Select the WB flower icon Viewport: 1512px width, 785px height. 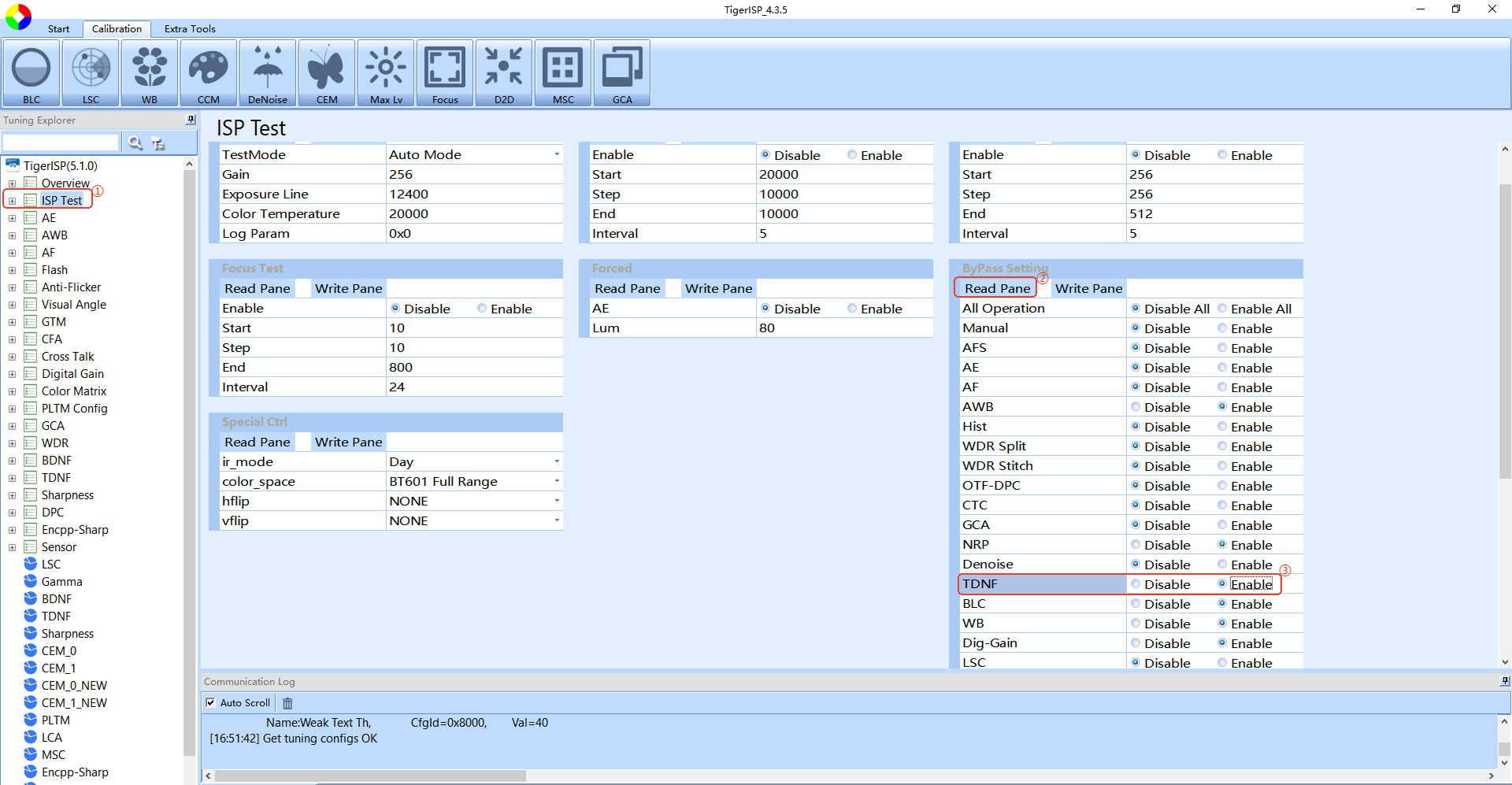tap(150, 73)
